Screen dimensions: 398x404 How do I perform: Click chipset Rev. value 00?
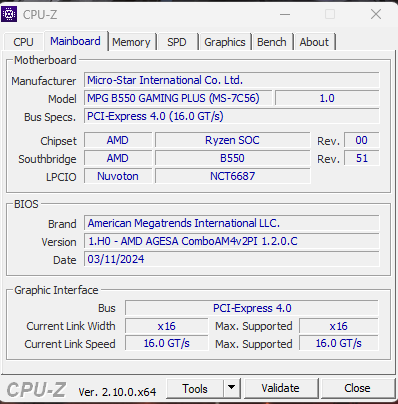point(362,140)
